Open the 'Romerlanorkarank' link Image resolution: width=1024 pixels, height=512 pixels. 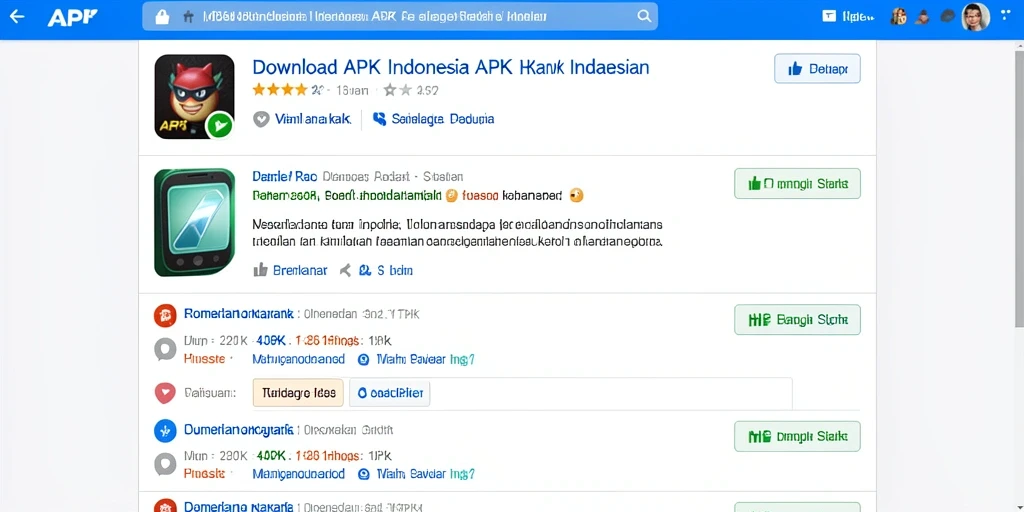pos(239,313)
